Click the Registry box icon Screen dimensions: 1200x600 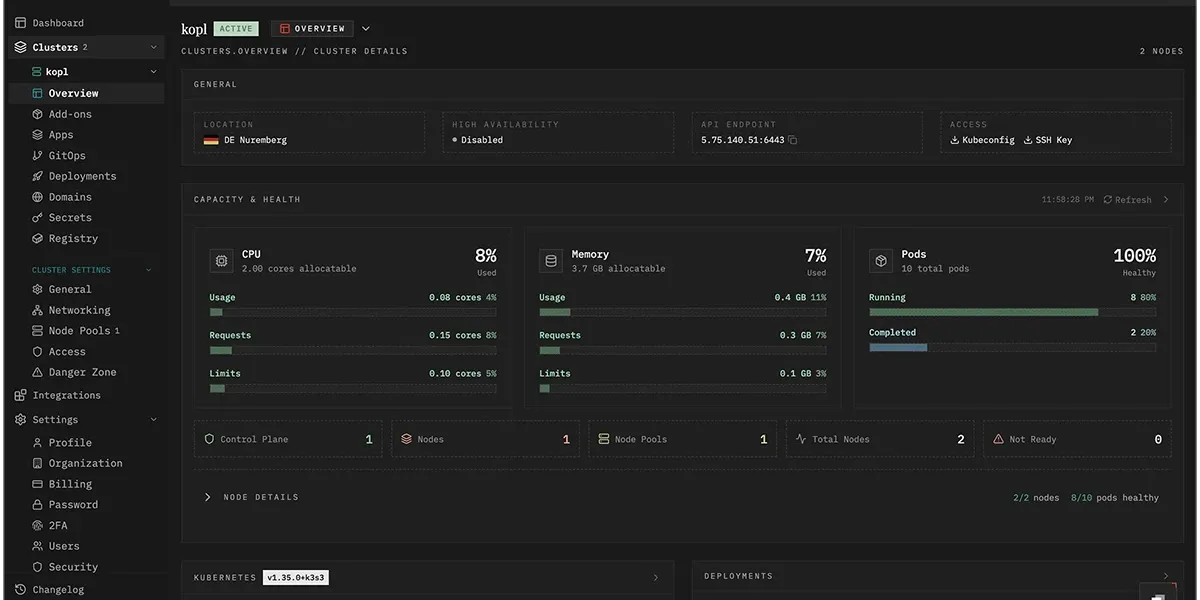pyautogui.click(x=38, y=238)
